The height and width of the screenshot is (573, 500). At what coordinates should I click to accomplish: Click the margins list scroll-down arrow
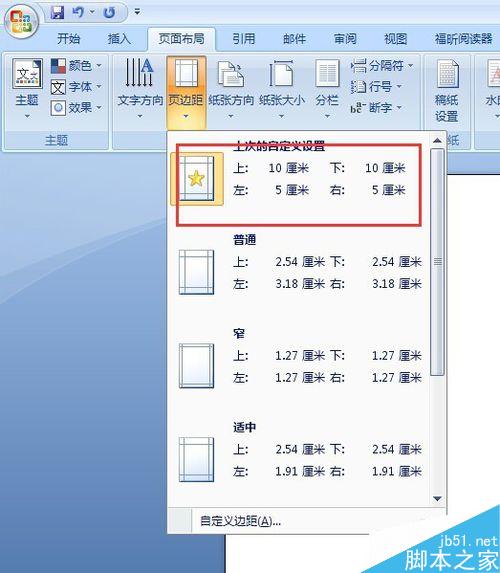[x=437, y=498]
